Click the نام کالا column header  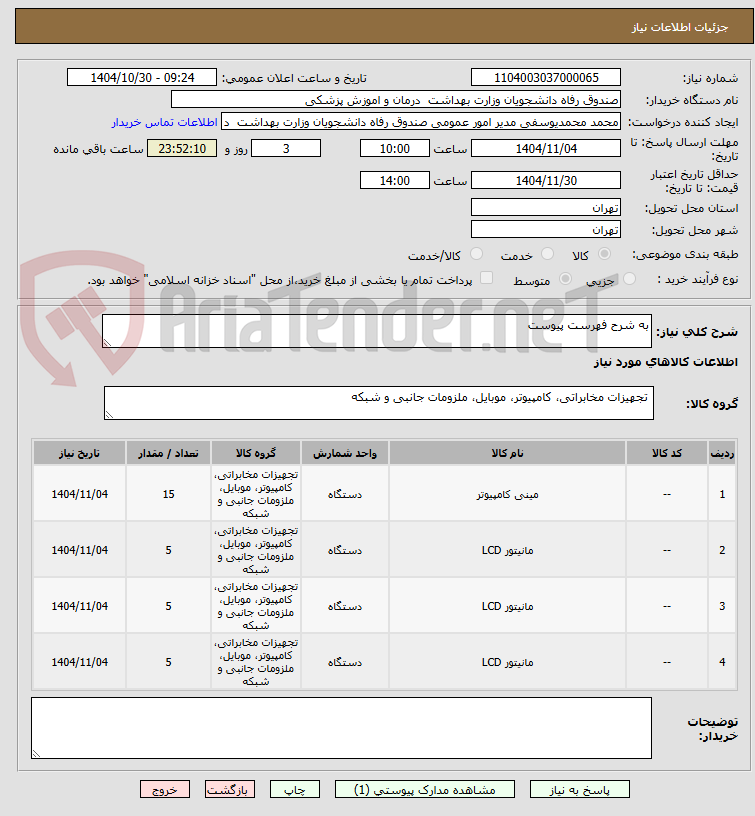tap(507, 453)
